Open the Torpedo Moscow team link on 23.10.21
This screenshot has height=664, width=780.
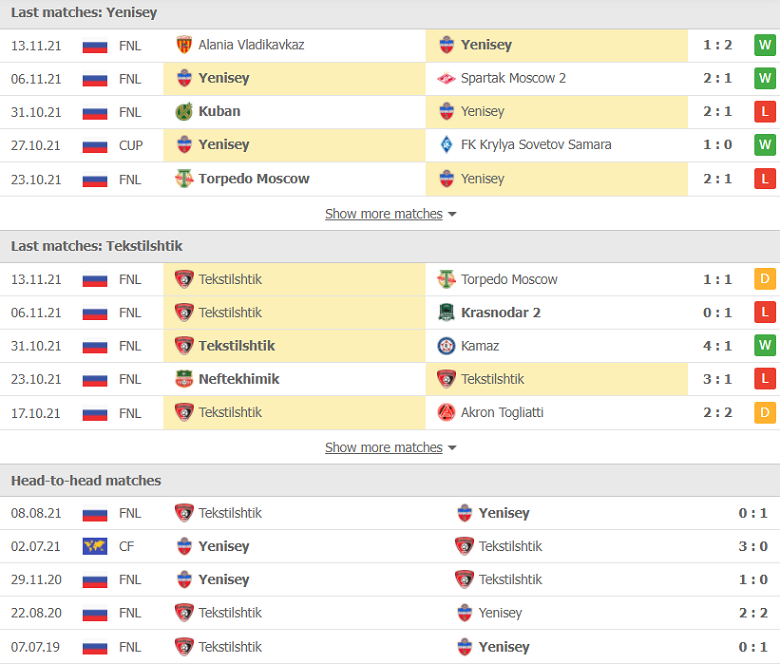[x=254, y=179]
